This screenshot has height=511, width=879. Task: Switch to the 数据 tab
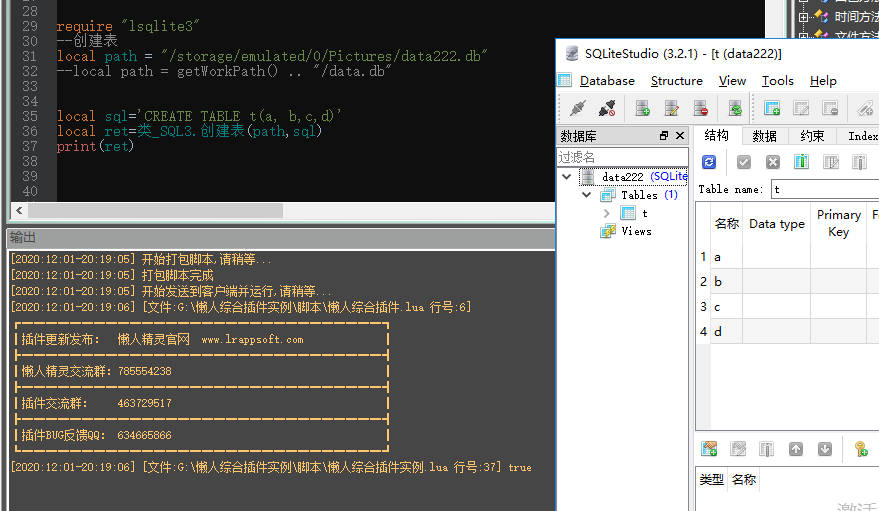coord(765,136)
